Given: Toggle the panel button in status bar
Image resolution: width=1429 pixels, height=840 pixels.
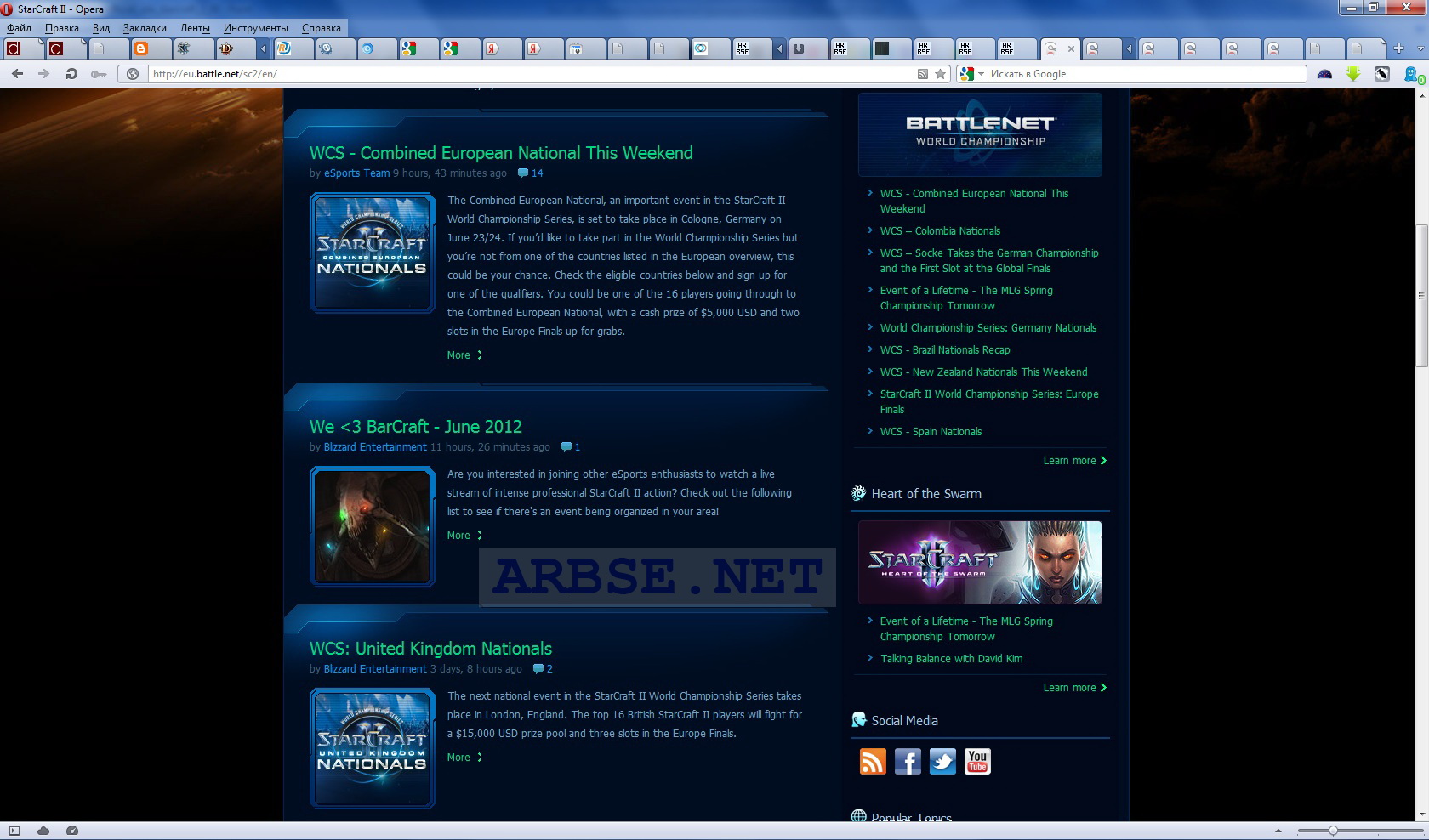Looking at the screenshot, I should coord(14,831).
